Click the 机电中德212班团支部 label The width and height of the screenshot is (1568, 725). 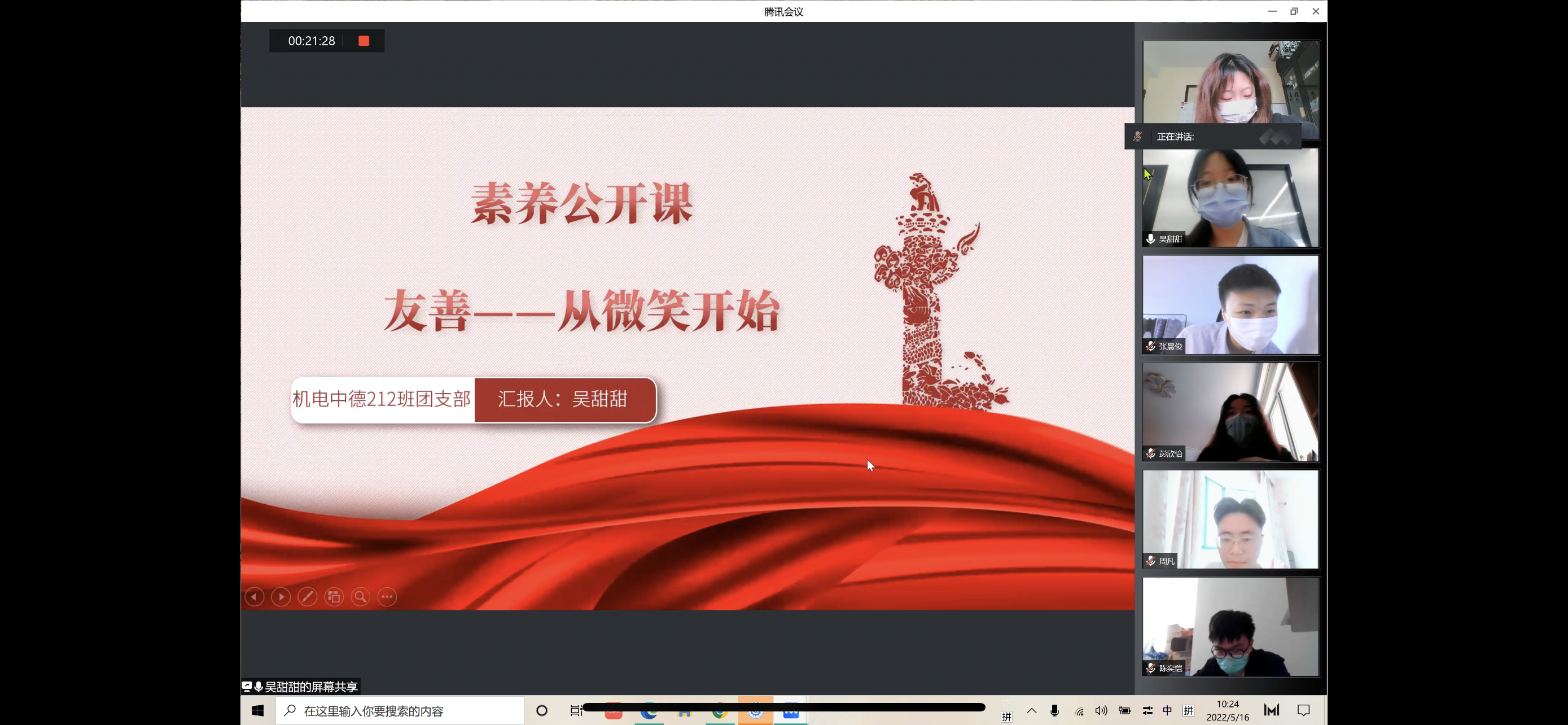(382, 399)
